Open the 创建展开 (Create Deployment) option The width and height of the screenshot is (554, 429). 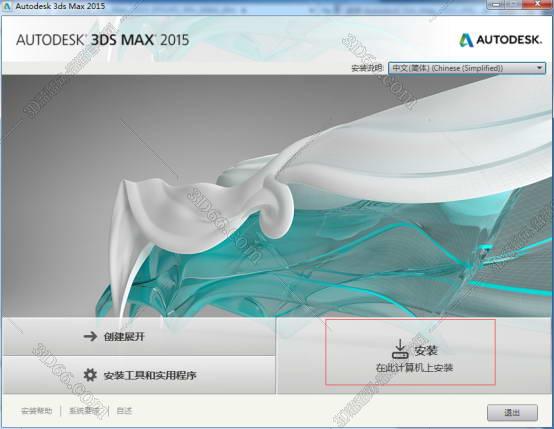[x=138, y=336]
